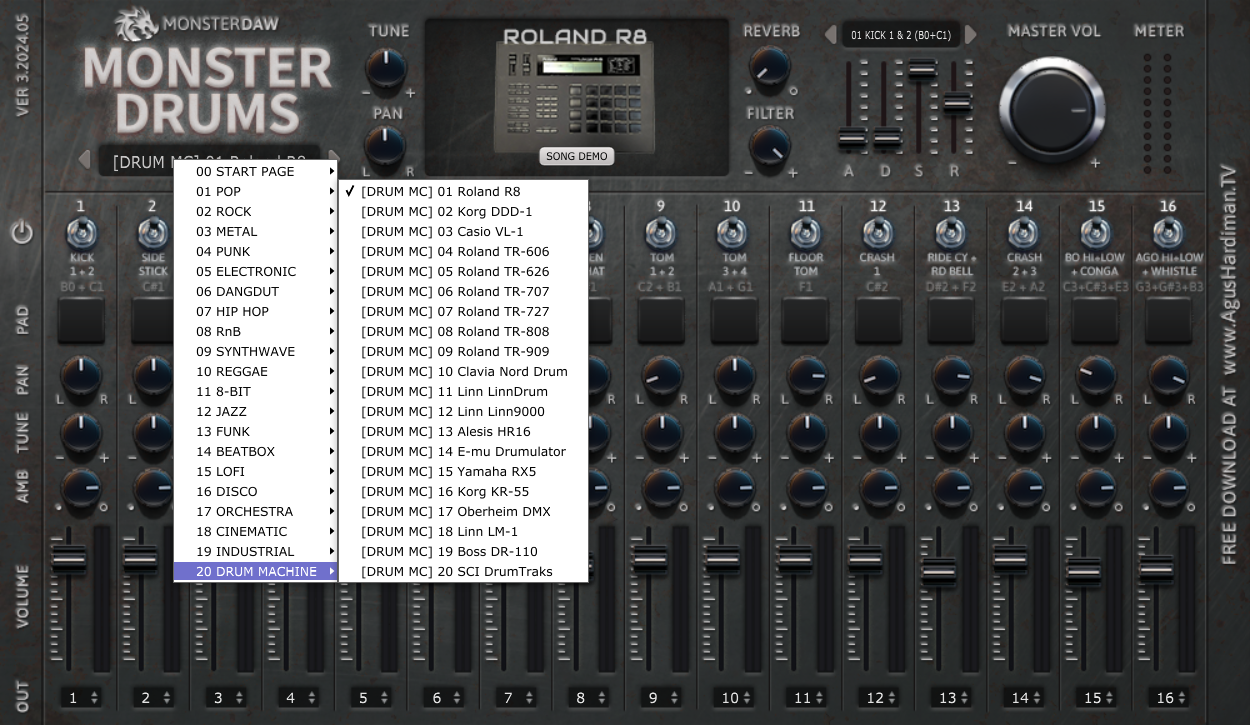Toggle the channel 16 WHISTLE switch
1250x725 pixels.
point(1168,234)
